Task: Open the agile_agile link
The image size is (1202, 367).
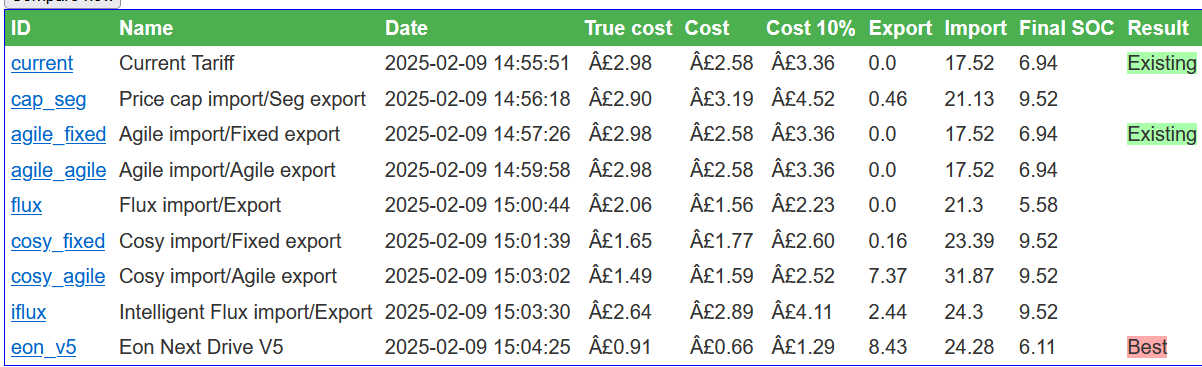Action: click(x=58, y=170)
